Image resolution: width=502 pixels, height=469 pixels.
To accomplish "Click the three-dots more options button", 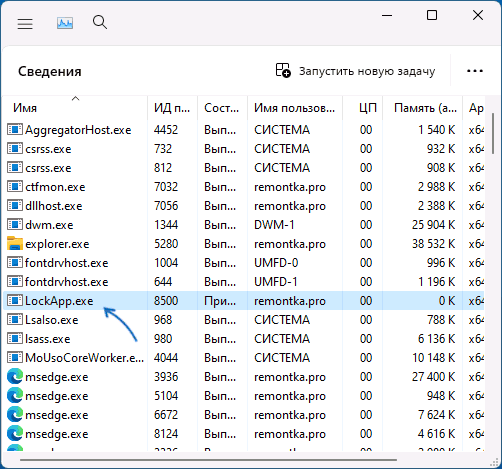I will tap(475, 71).
